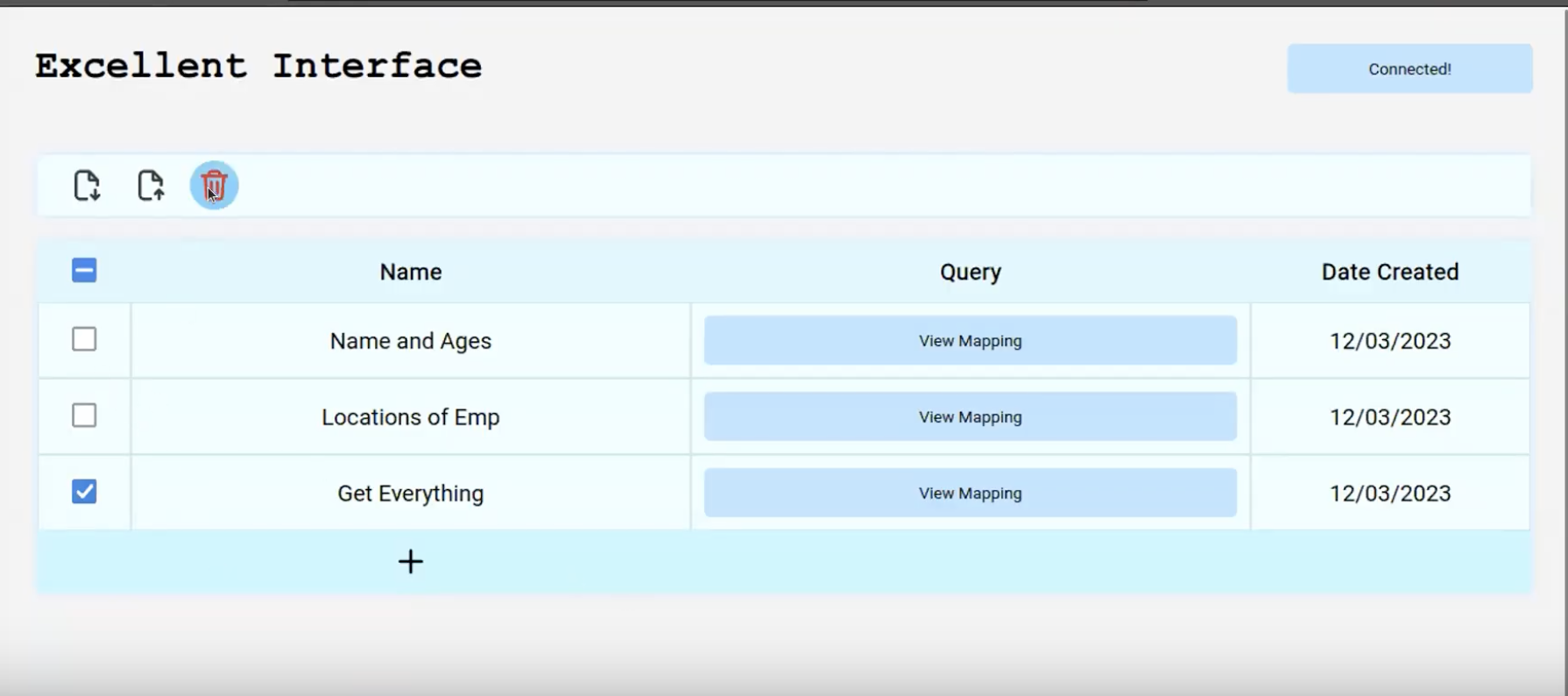Select the Name and Ages name cell
The width and height of the screenshot is (1568, 696).
point(410,341)
